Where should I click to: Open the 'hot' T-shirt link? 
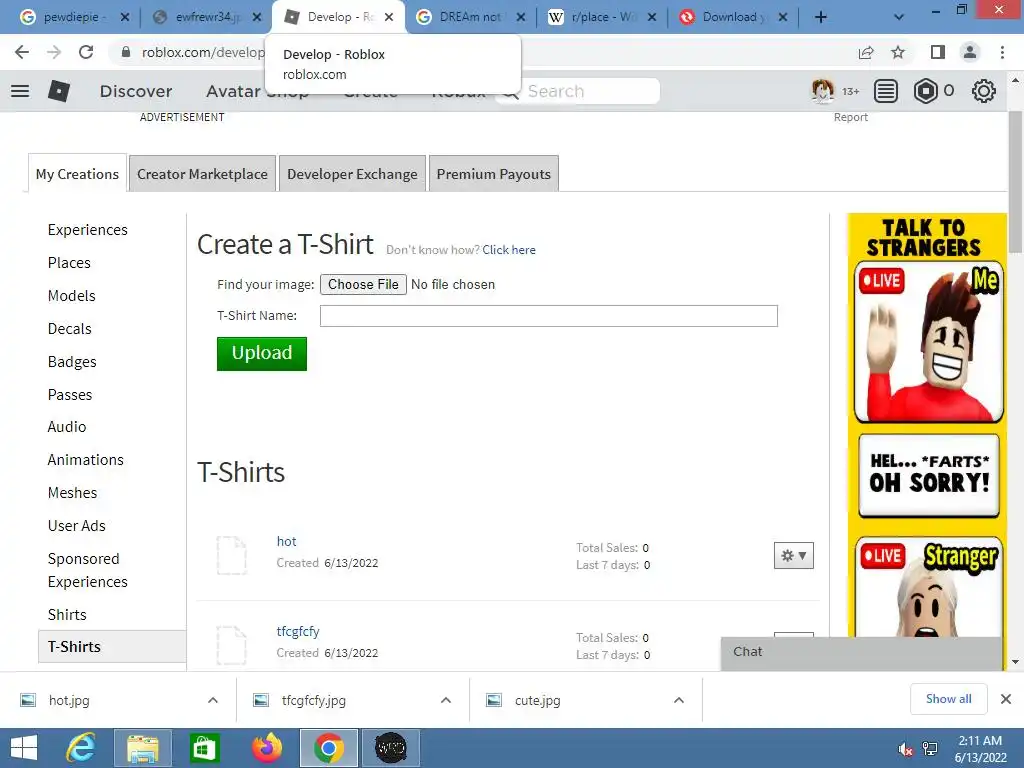[286, 541]
